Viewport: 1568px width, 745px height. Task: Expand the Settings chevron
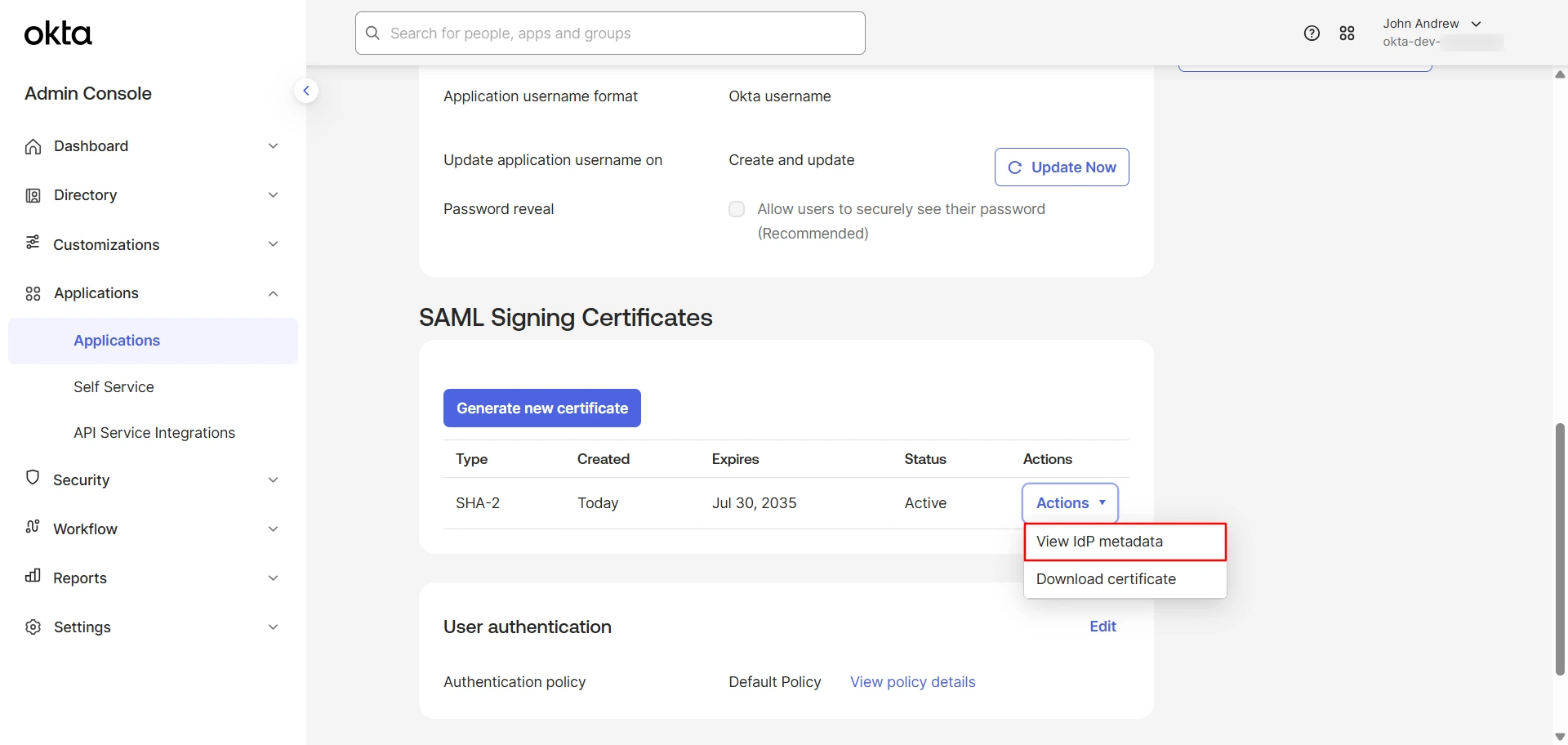tap(274, 627)
